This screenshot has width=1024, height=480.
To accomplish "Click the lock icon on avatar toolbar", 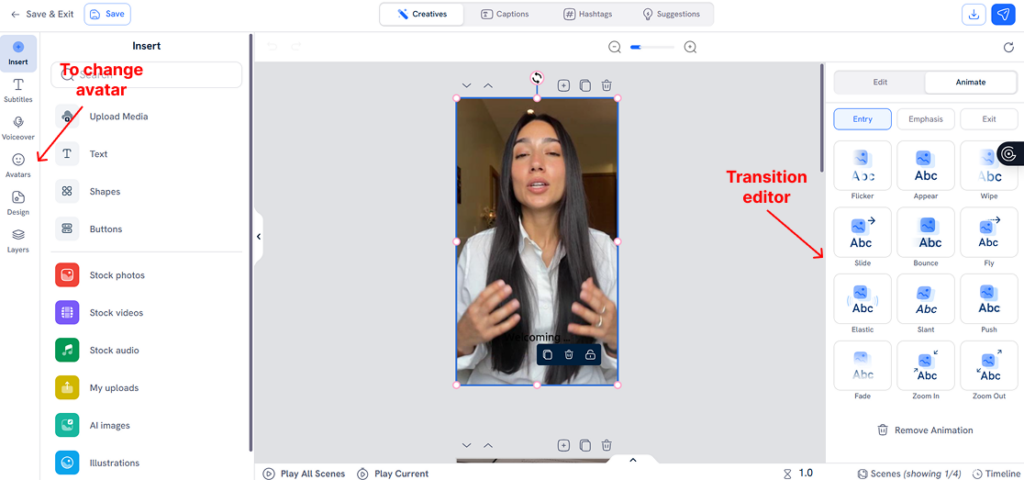I will point(590,354).
